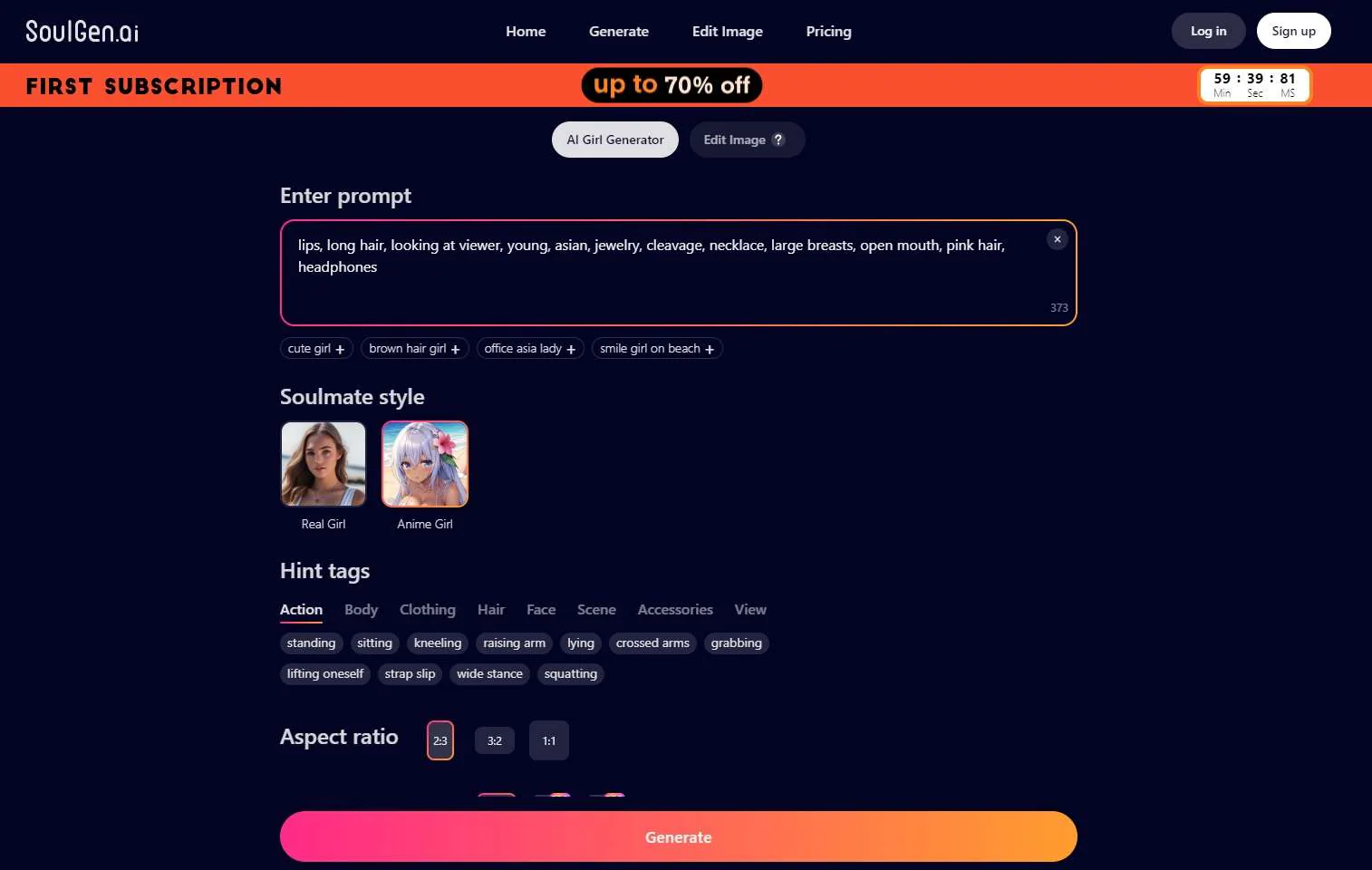Select the 1:1 aspect ratio
This screenshot has height=870, width=1372.
549,740
